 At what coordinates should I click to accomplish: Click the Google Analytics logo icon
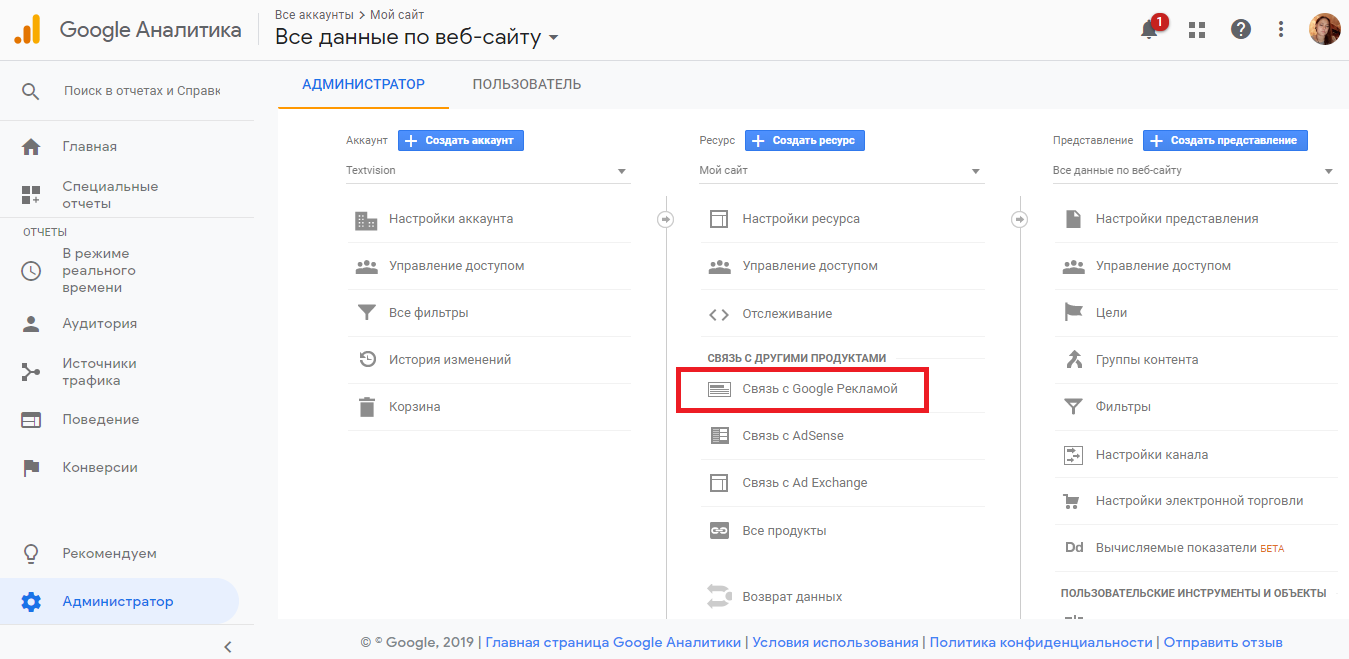27,29
